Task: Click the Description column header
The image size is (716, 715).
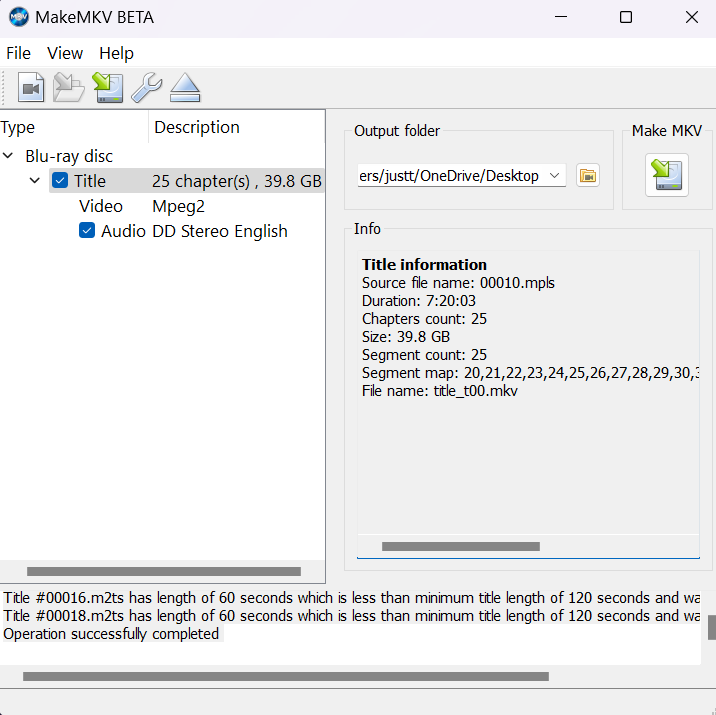Action: tap(237, 127)
